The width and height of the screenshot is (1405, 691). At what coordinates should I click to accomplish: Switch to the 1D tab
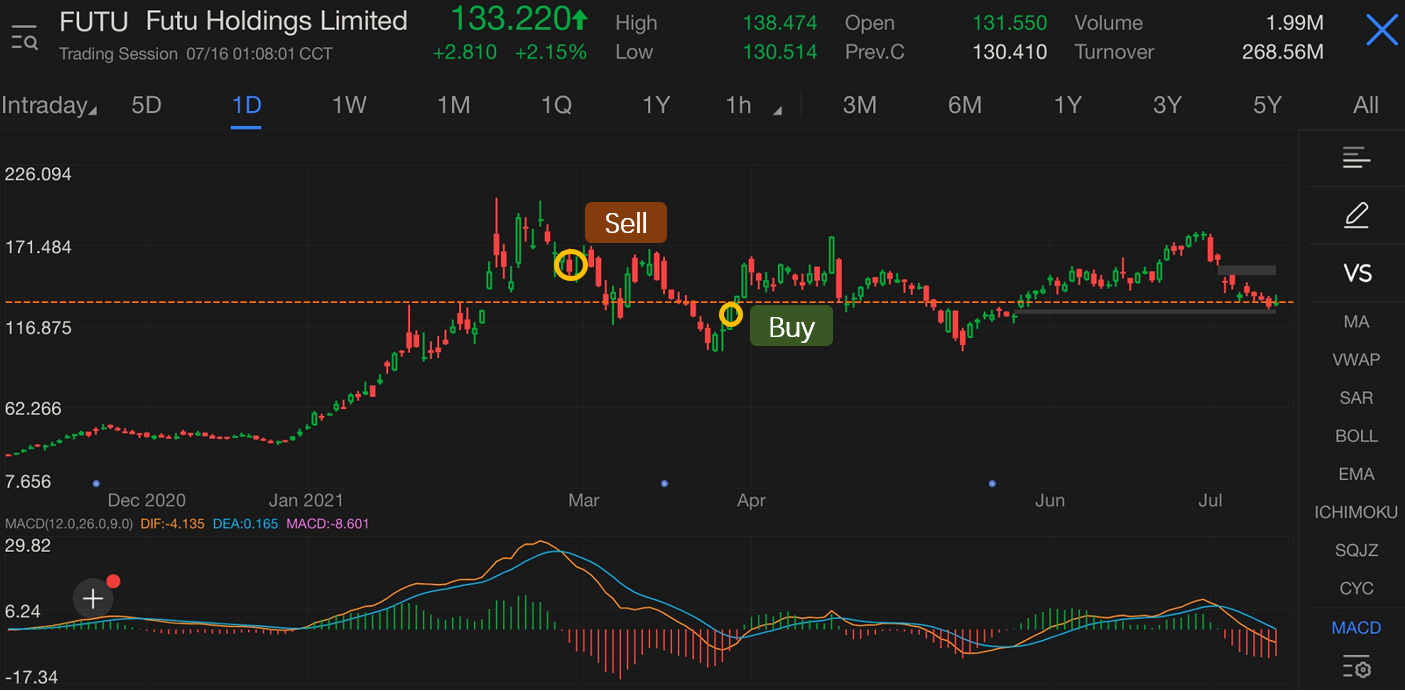click(246, 105)
